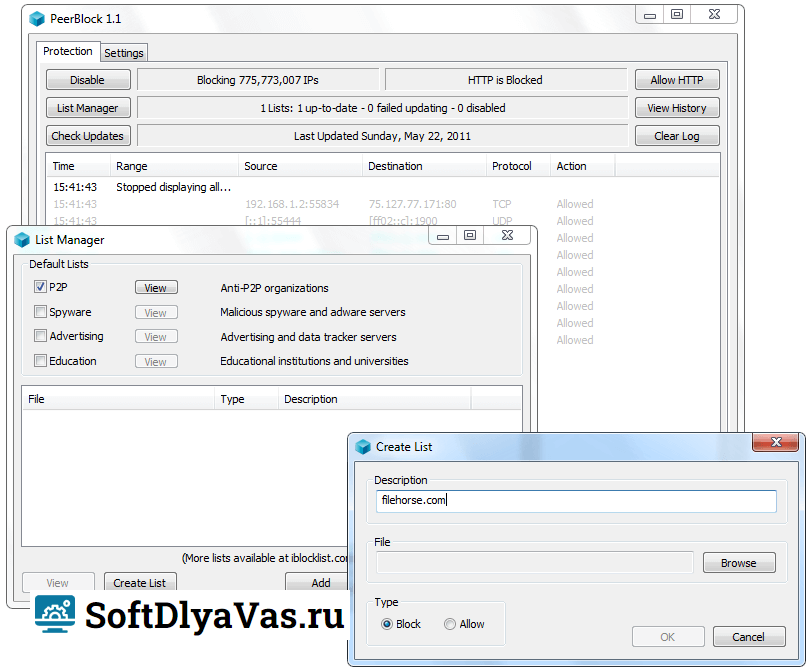Click the File path input field
809x670 pixels.
(535, 562)
